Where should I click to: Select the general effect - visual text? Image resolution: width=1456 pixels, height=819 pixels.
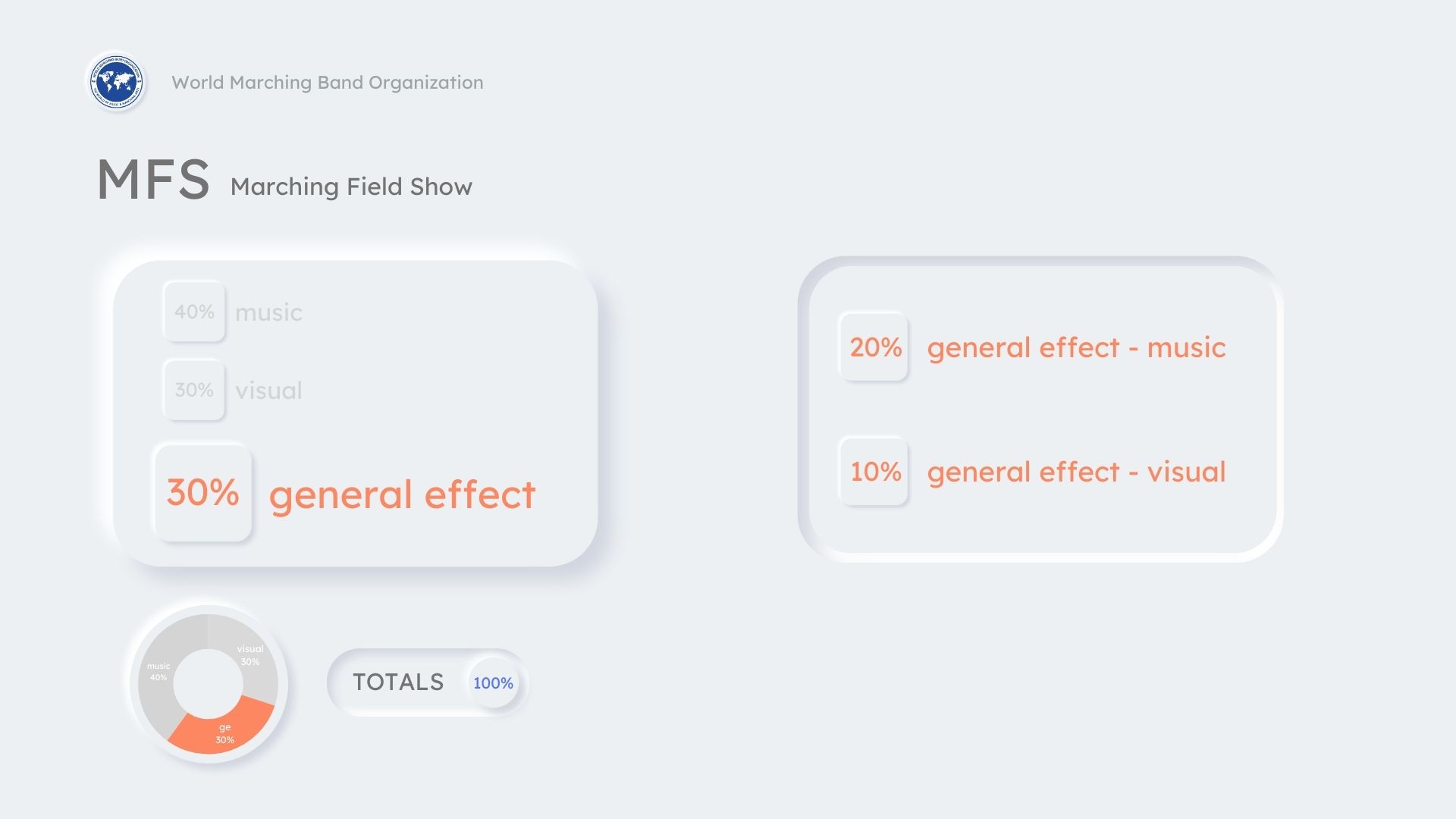click(x=1076, y=472)
